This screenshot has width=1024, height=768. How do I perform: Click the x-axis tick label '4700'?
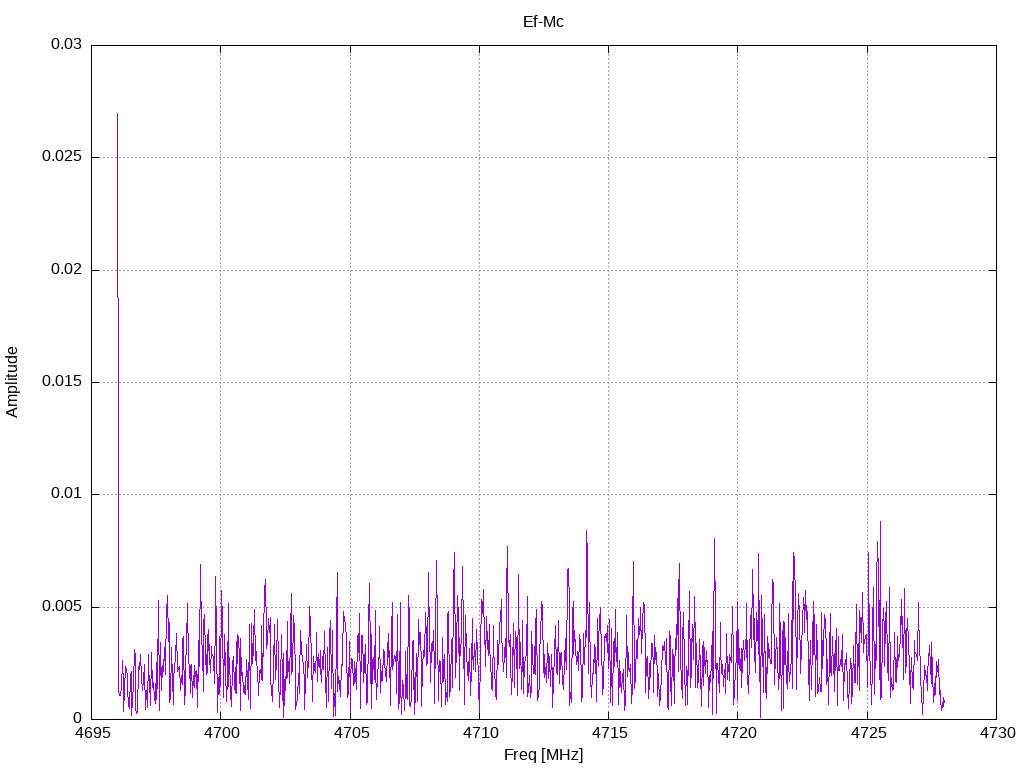coord(221,733)
